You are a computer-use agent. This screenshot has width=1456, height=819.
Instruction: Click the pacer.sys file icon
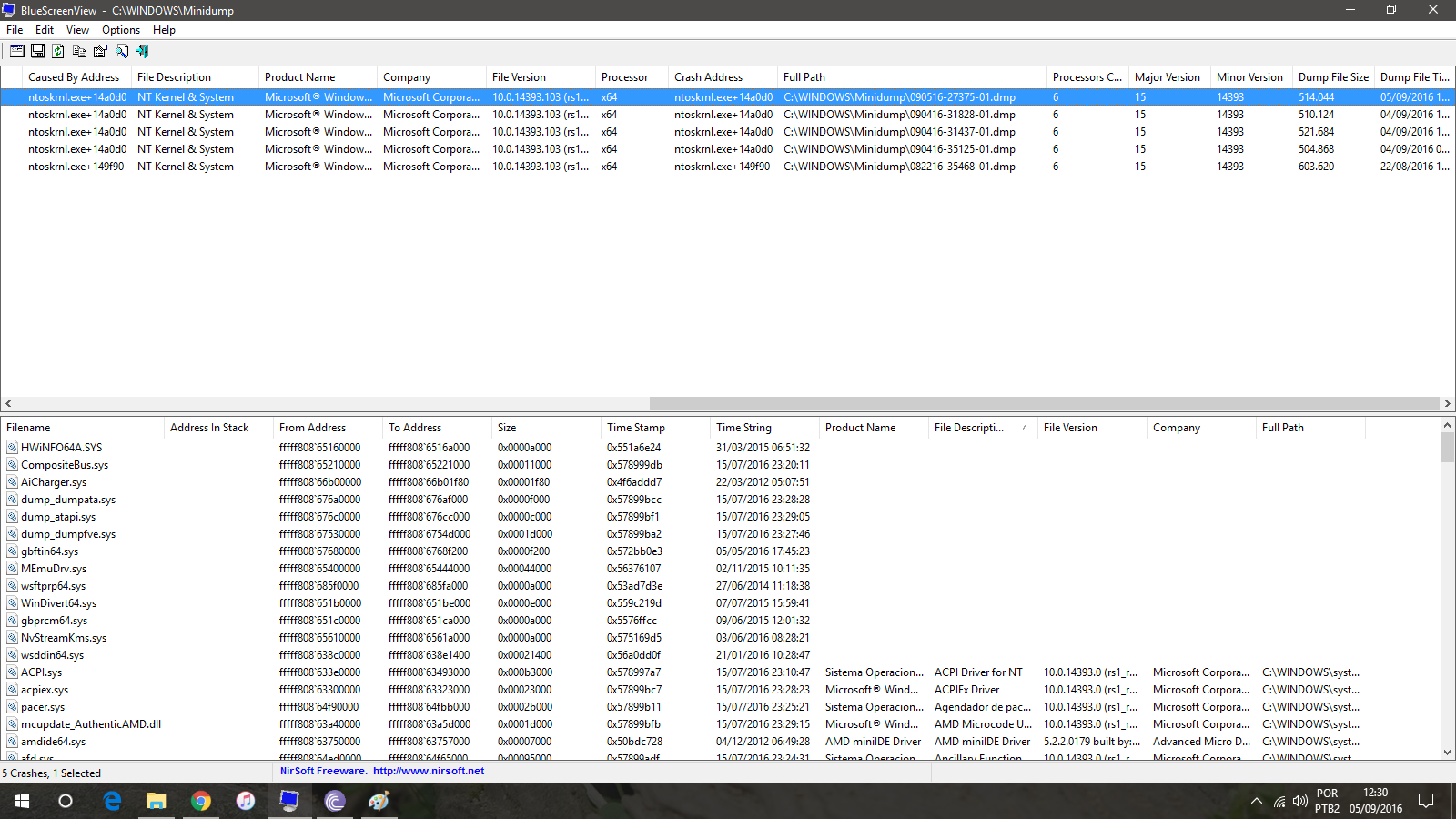[13, 707]
